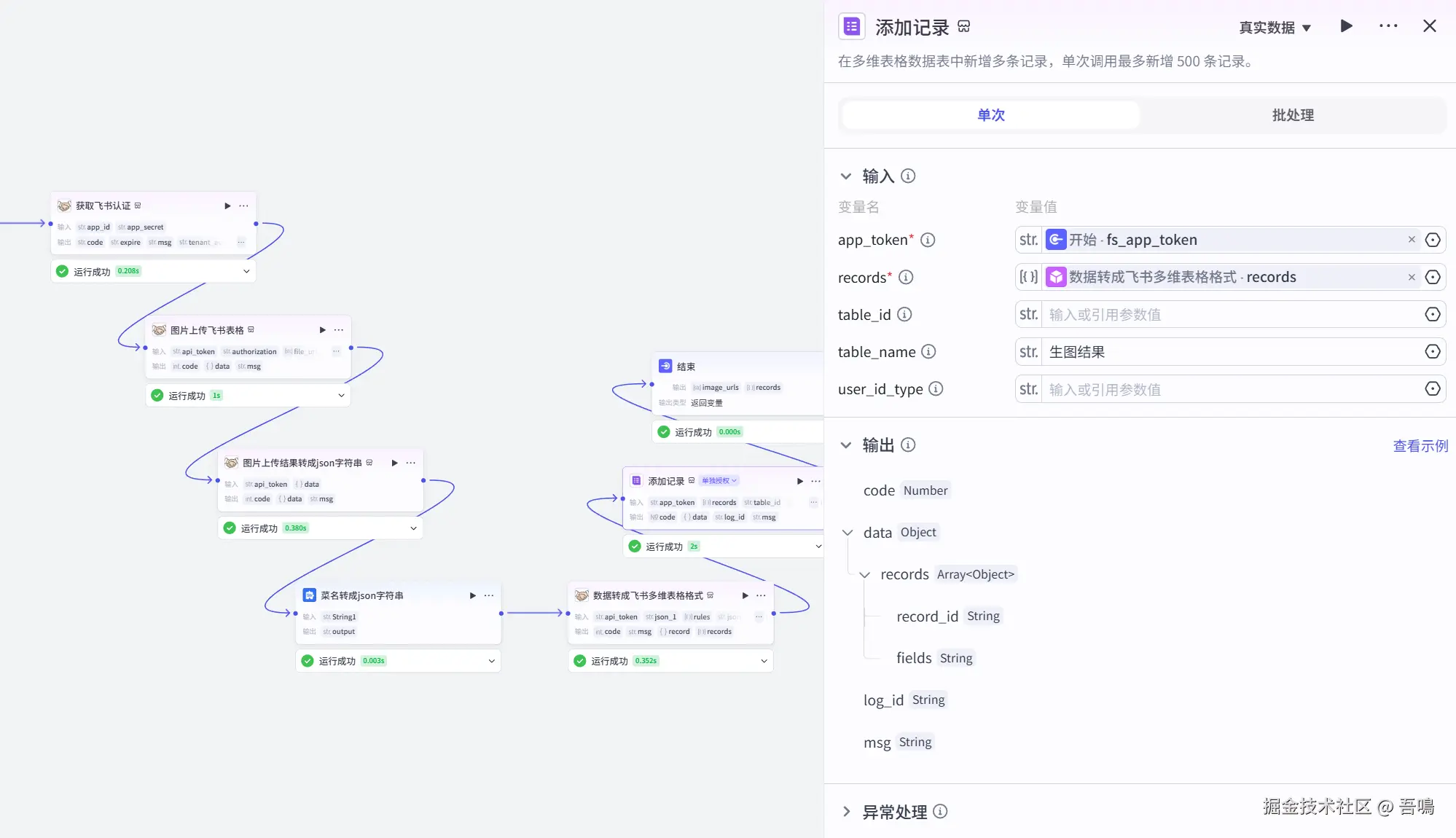Expand the 异常处理 section
Viewport: 1456px width, 838px height.
click(x=845, y=812)
